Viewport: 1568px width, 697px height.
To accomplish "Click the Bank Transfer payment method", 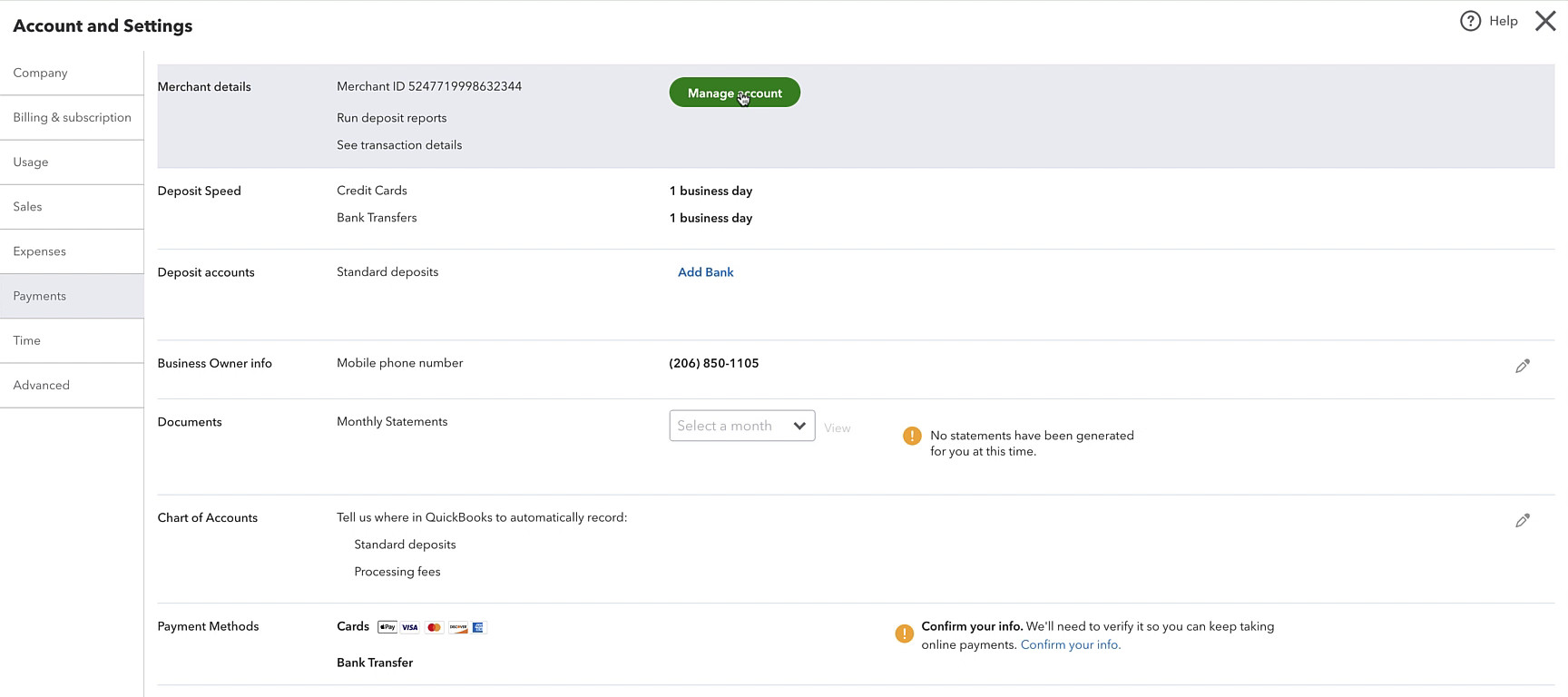I will 375,663.
